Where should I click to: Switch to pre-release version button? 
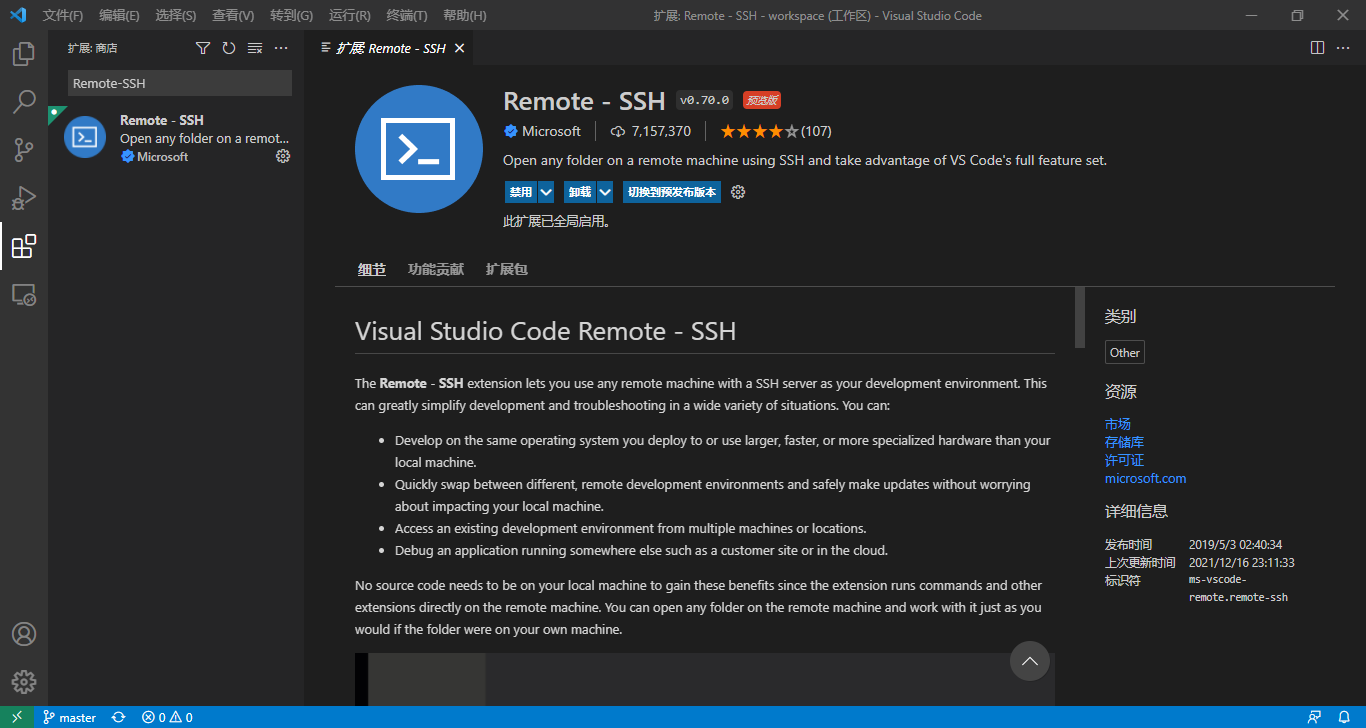672,192
